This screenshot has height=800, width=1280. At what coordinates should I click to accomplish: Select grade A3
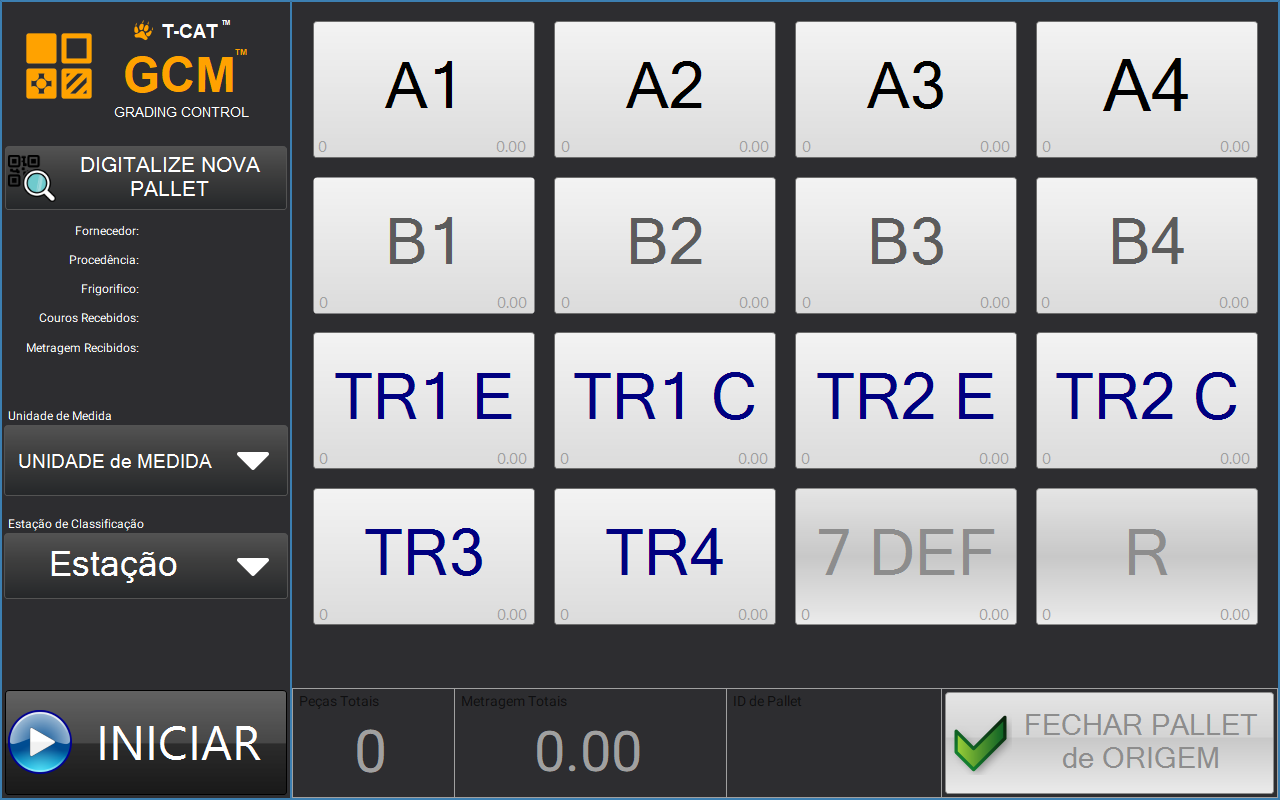(x=906, y=90)
